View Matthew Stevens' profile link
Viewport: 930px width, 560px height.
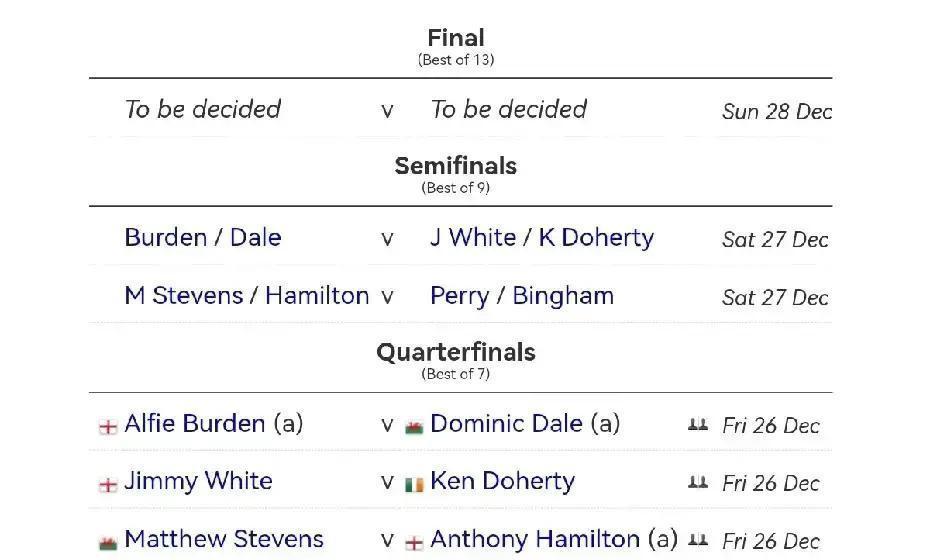224,540
